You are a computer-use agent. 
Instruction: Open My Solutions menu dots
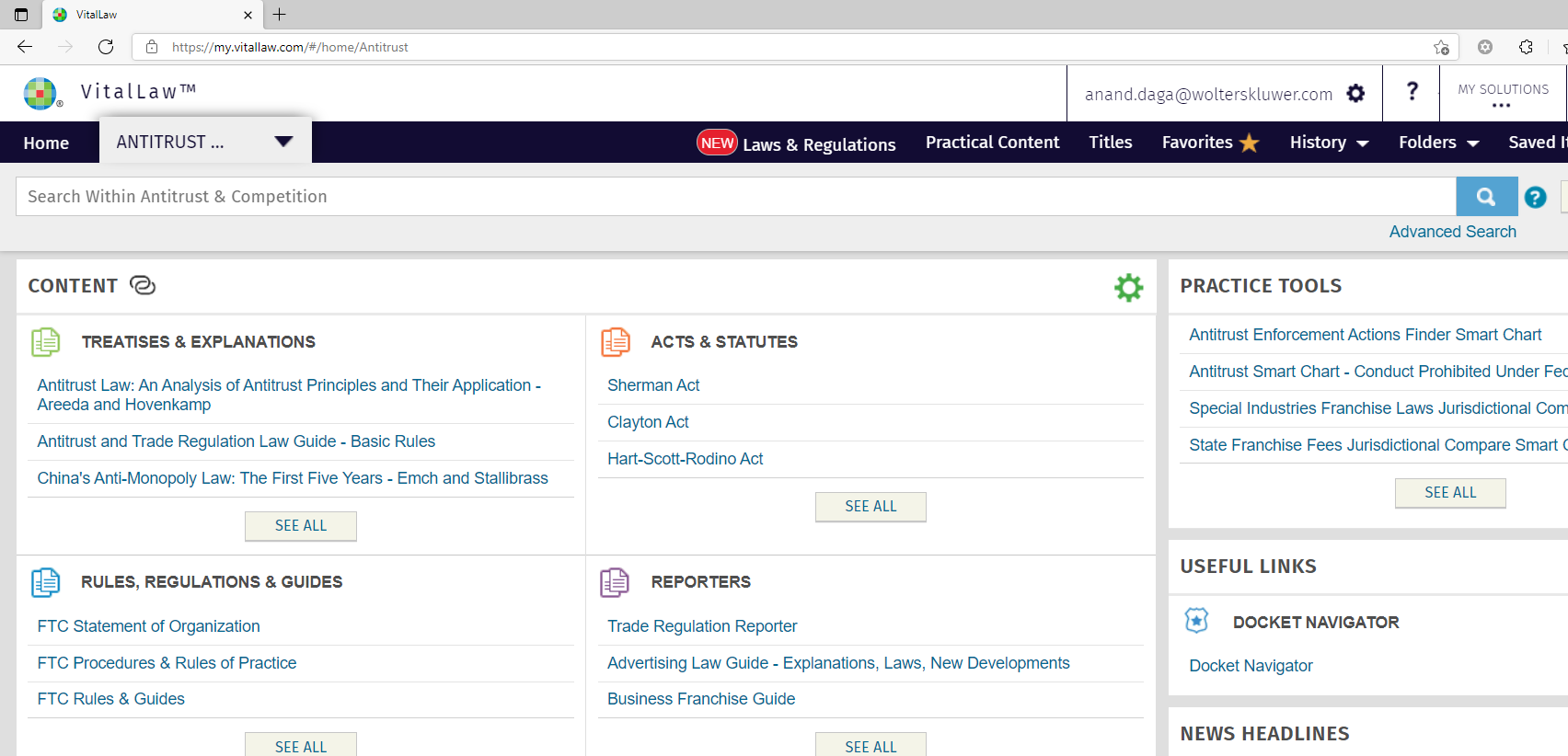click(x=1502, y=106)
